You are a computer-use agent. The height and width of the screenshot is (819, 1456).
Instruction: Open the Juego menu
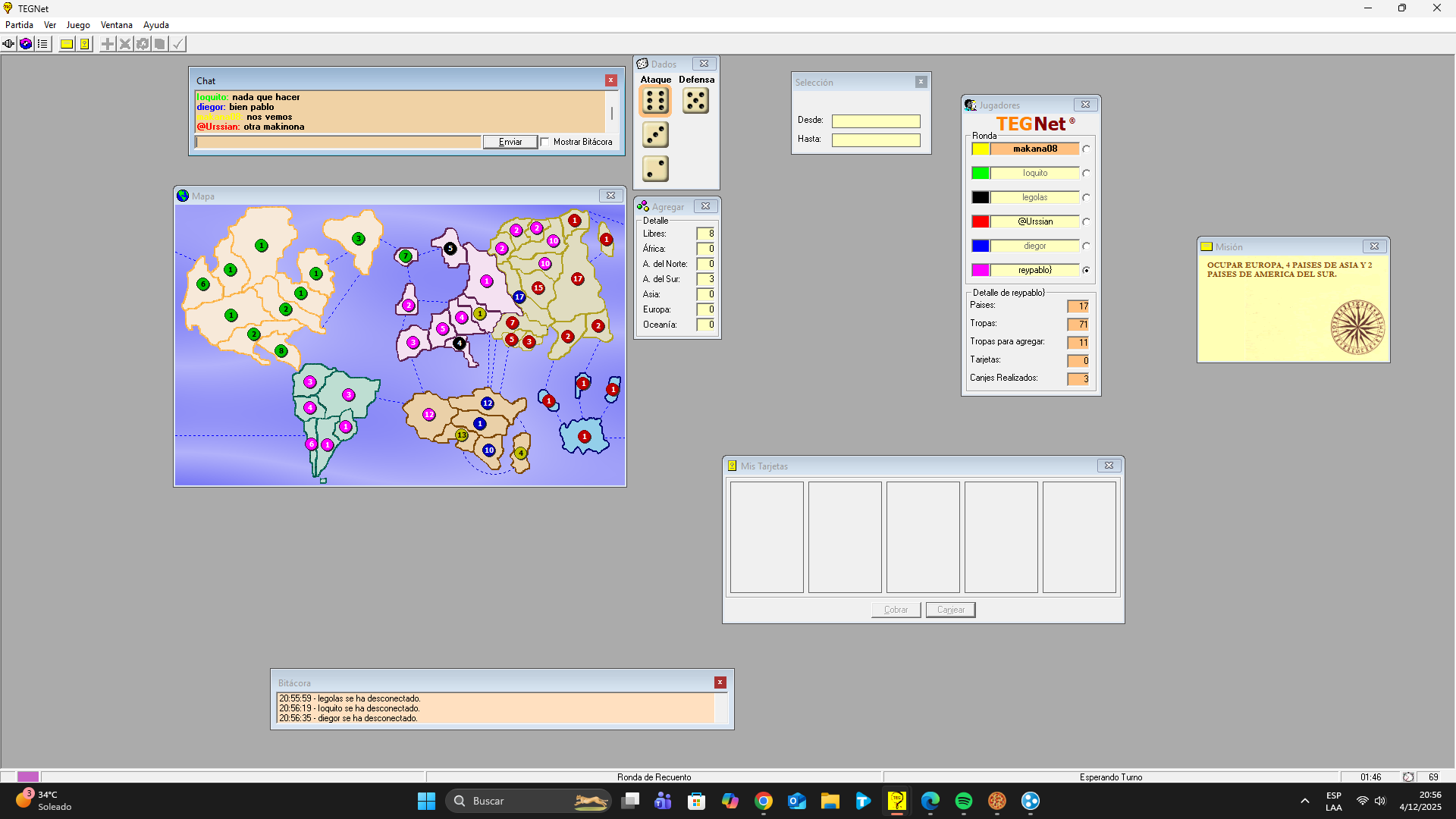point(78,25)
